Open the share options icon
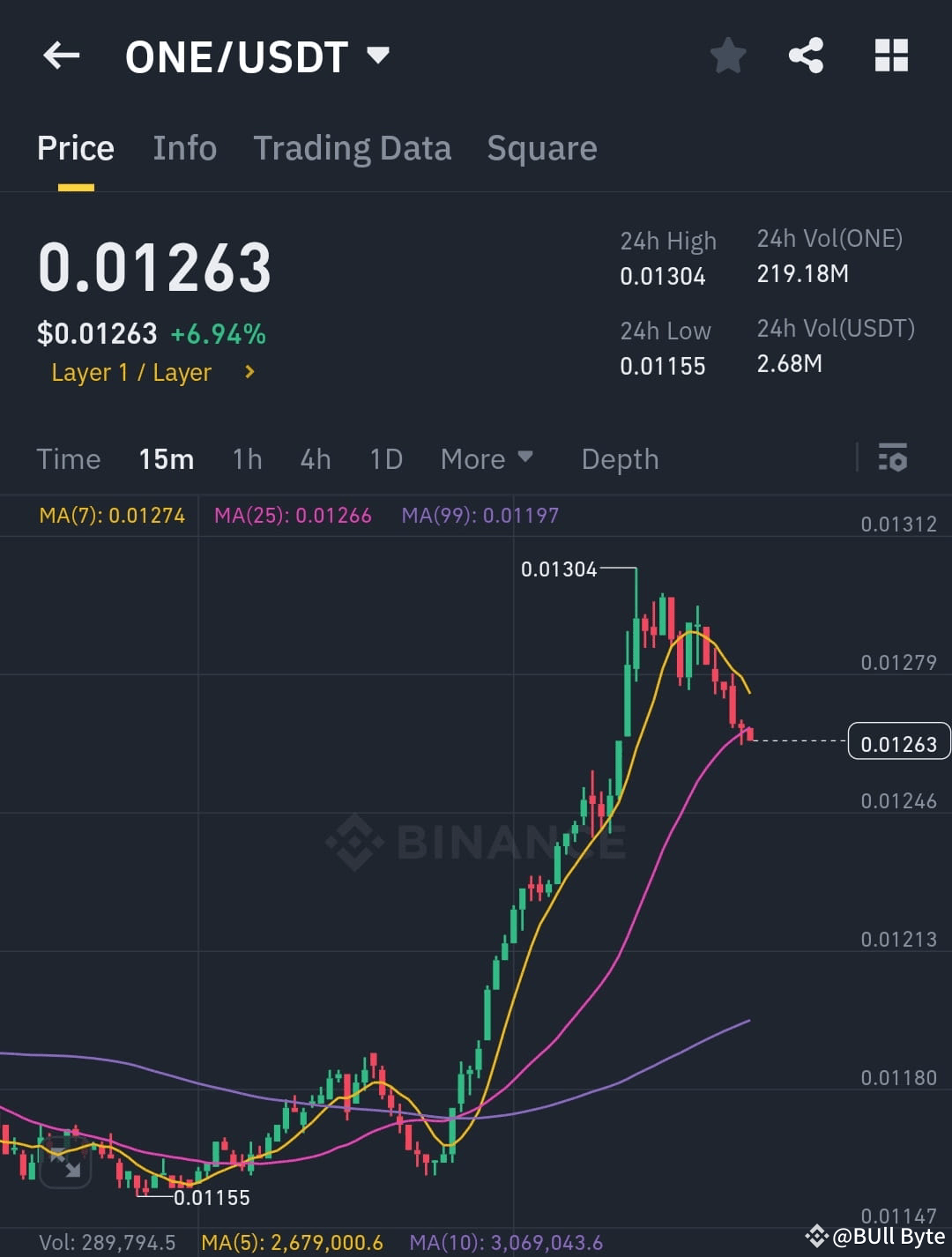Screen dimensions: 952x1257 805,55
